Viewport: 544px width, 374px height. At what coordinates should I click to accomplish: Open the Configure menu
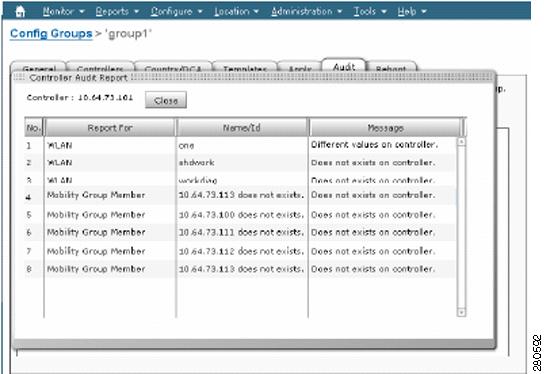176,11
